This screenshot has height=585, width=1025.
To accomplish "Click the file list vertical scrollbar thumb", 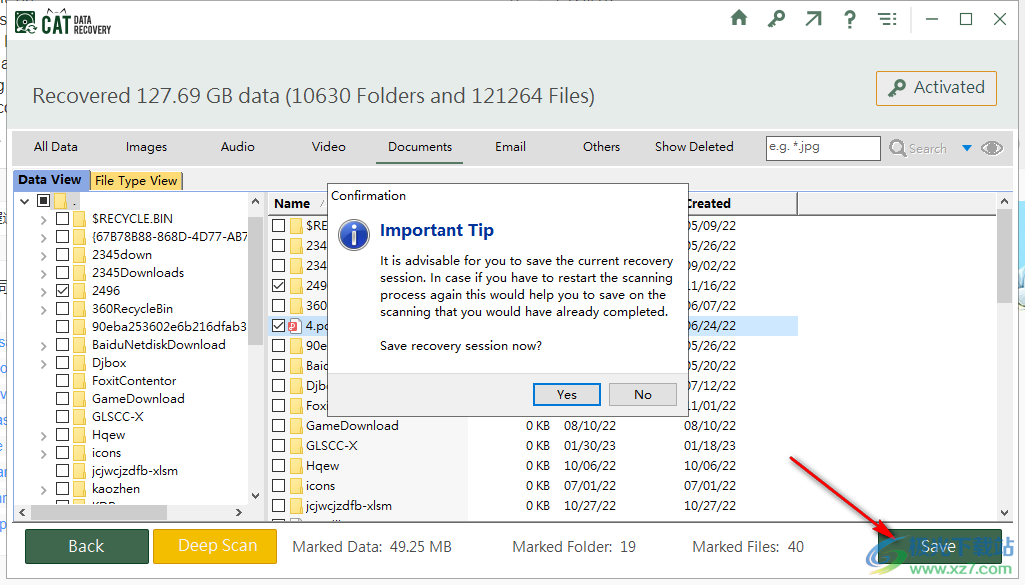I will coord(1004,257).
